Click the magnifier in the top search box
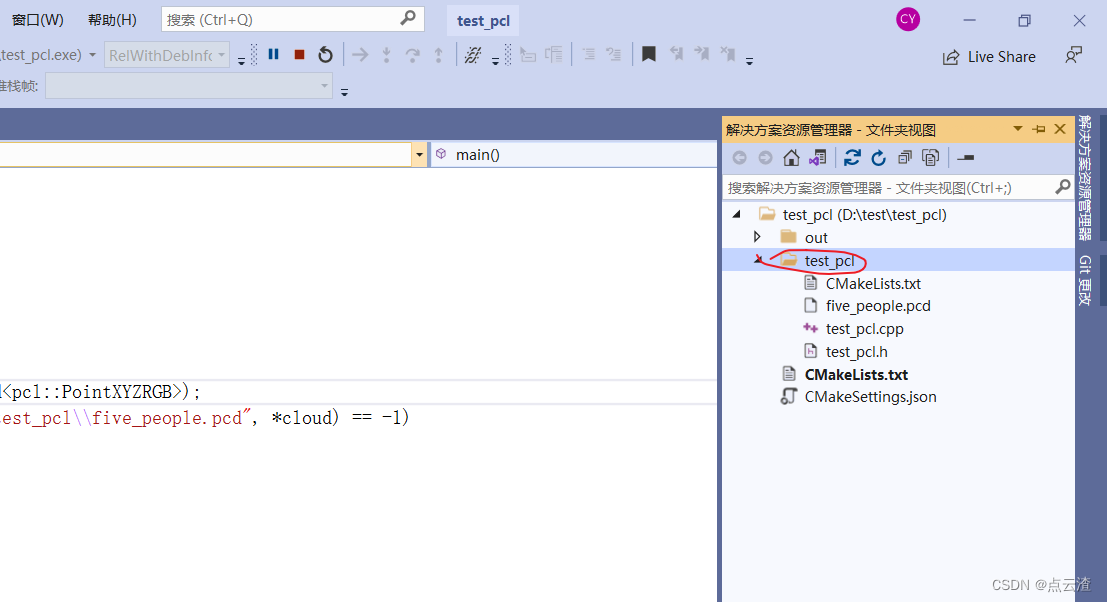The image size is (1107, 602). pos(408,18)
